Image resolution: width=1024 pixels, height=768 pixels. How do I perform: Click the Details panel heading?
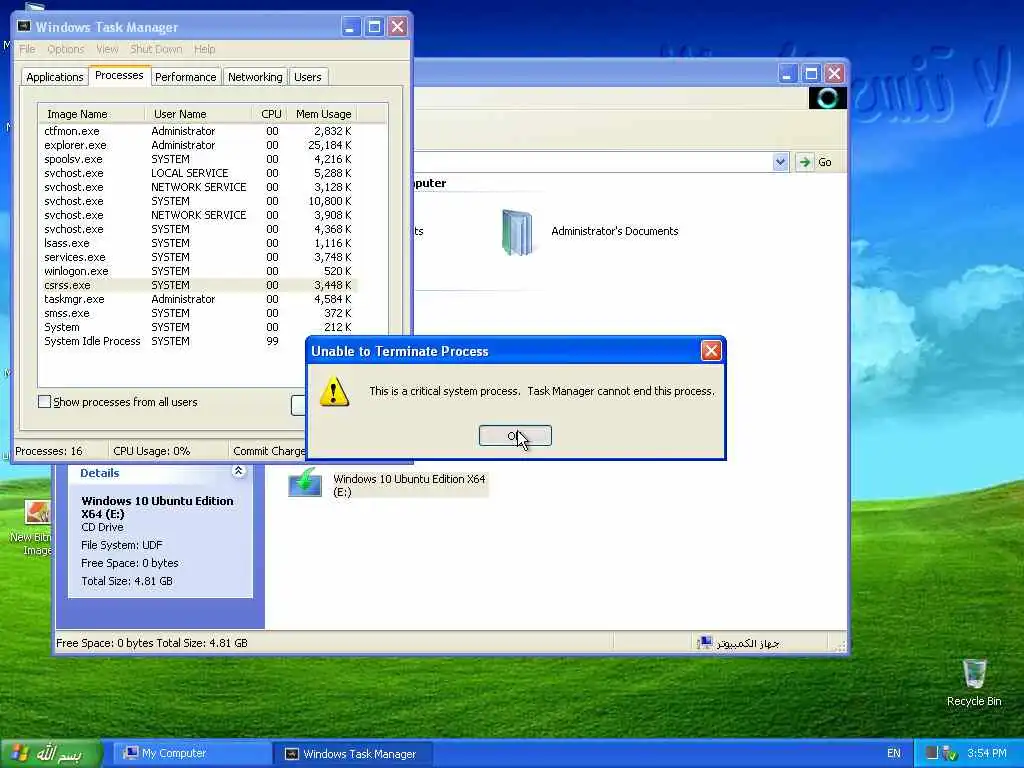click(99, 473)
